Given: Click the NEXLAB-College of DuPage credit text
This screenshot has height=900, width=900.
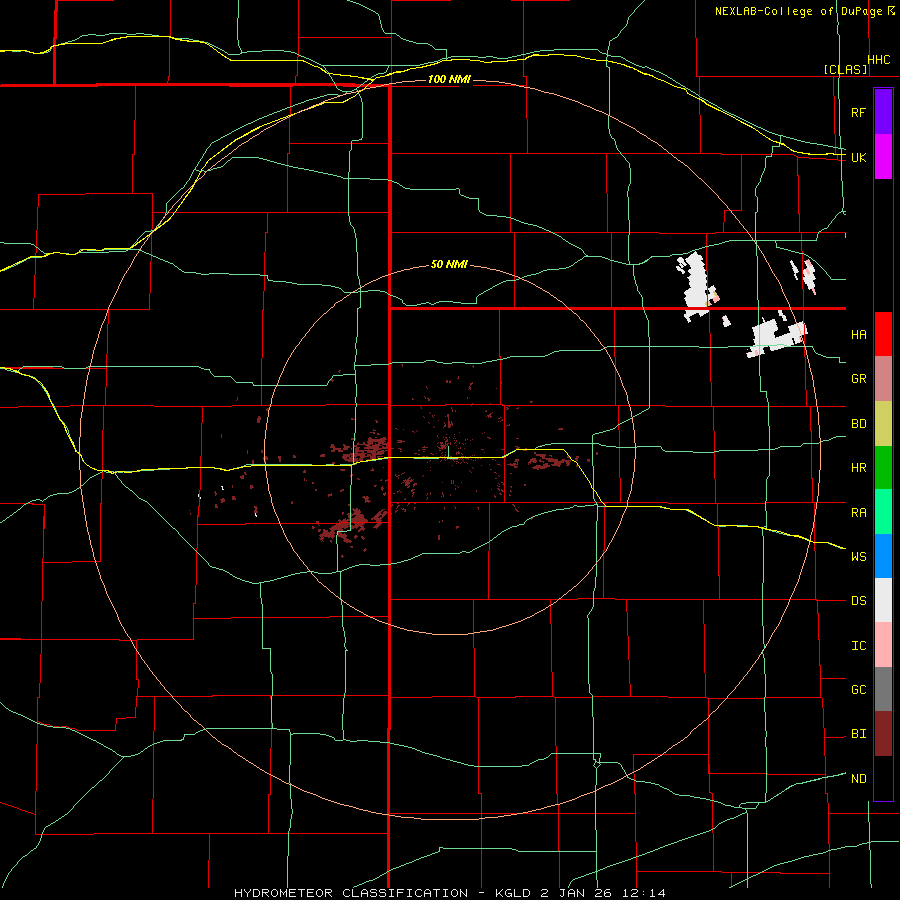Looking at the screenshot, I should [x=800, y=11].
